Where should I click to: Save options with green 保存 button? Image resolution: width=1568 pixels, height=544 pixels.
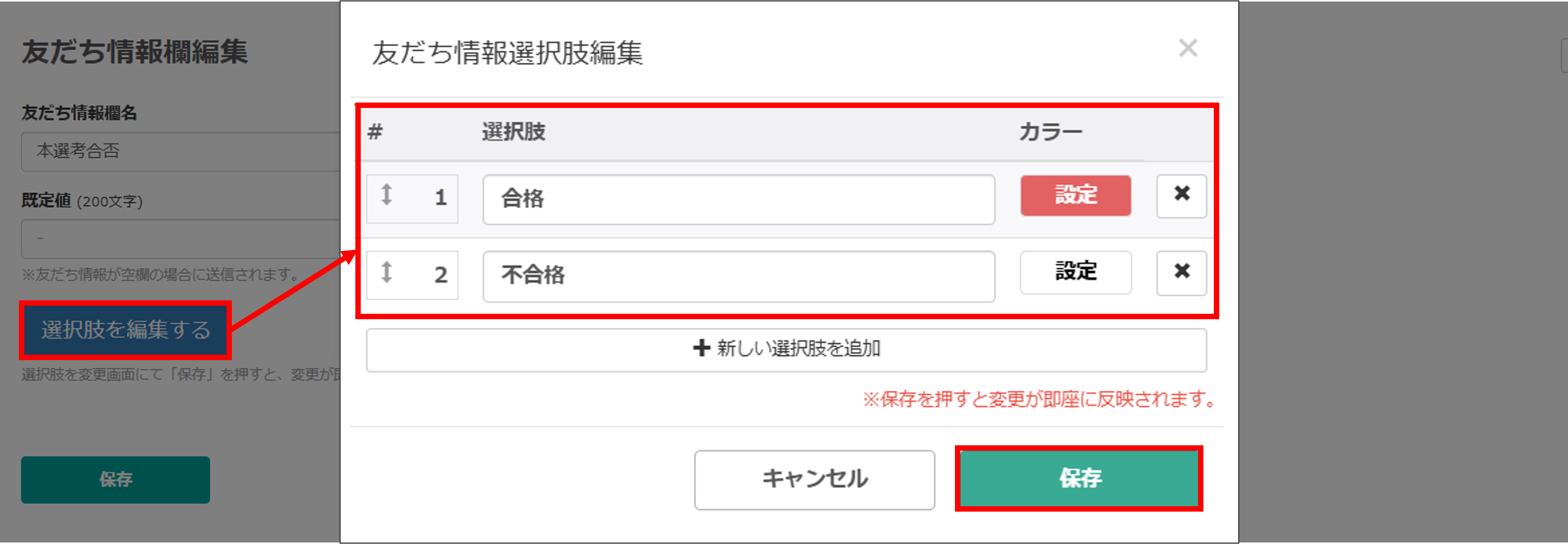click(1079, 478)
